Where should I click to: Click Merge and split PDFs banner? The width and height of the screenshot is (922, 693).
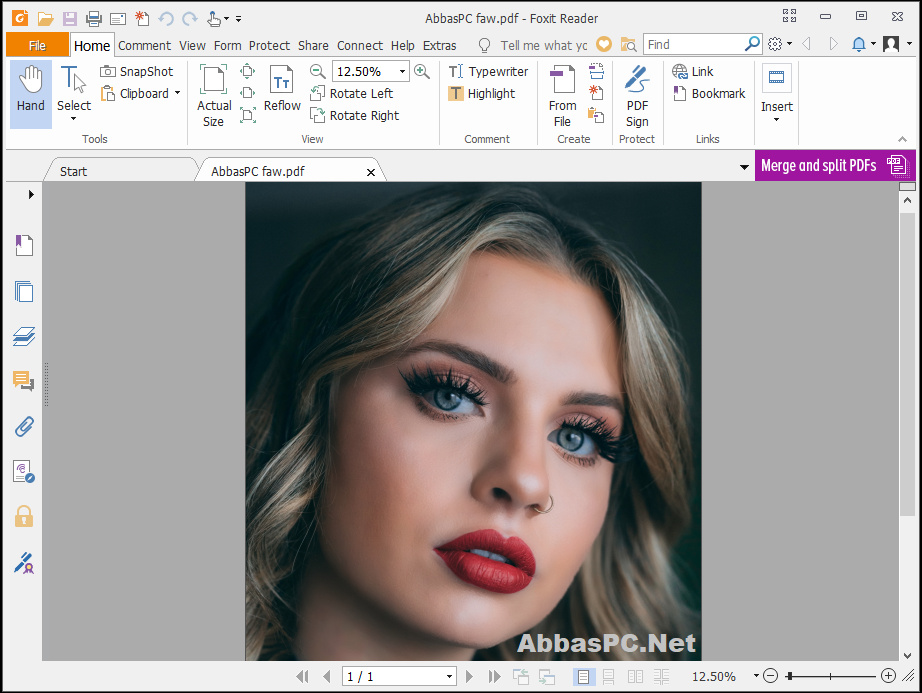(835, 165)
